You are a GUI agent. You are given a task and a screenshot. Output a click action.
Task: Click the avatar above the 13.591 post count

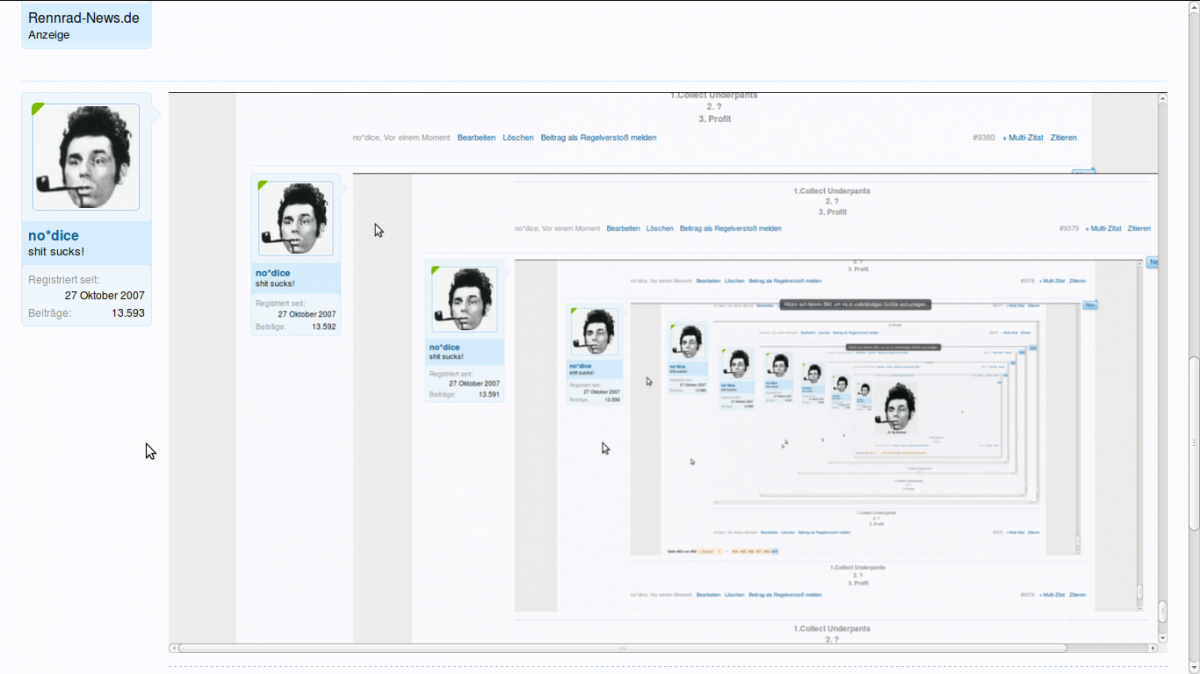click(464, 300)
